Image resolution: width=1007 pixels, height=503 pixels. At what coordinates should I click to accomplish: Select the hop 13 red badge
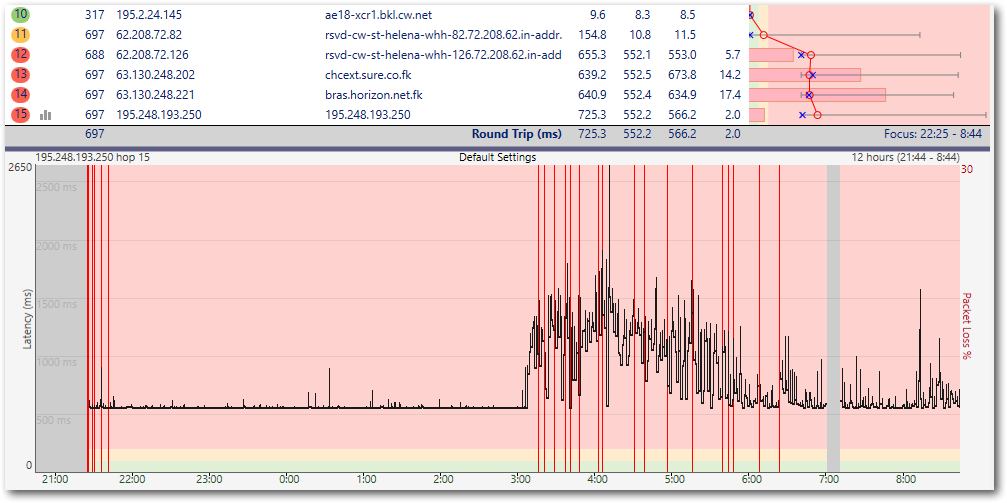pos(21,75)
